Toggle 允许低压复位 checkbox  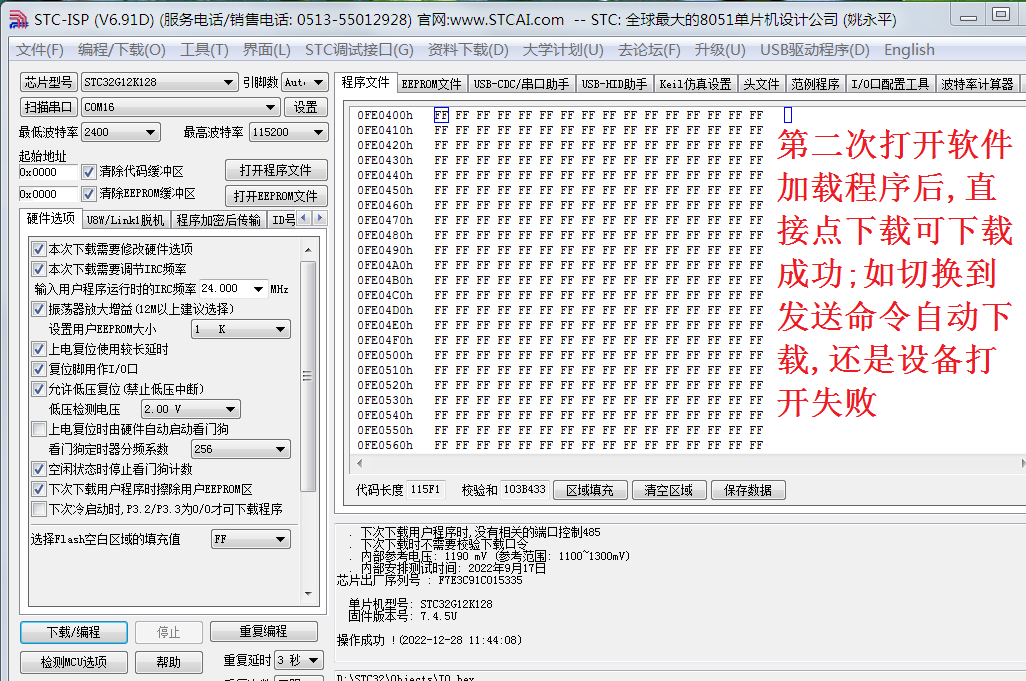pyautogui.click(x=39, y=389)
